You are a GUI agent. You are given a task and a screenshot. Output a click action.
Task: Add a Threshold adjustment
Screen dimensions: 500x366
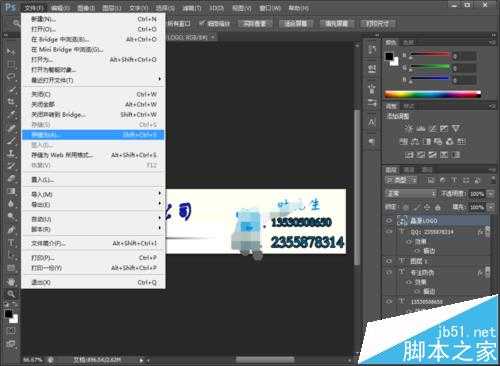click(432, 155)
